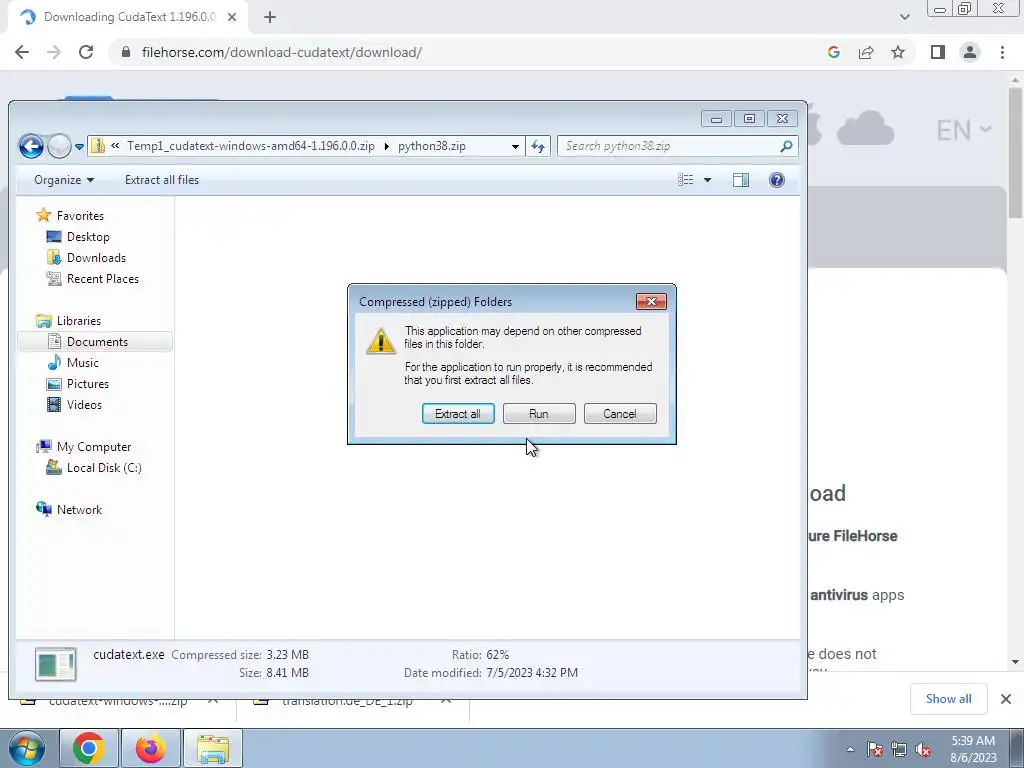Click the site lock icon
The image size is (1024, 768).
[x=126, y=52]
